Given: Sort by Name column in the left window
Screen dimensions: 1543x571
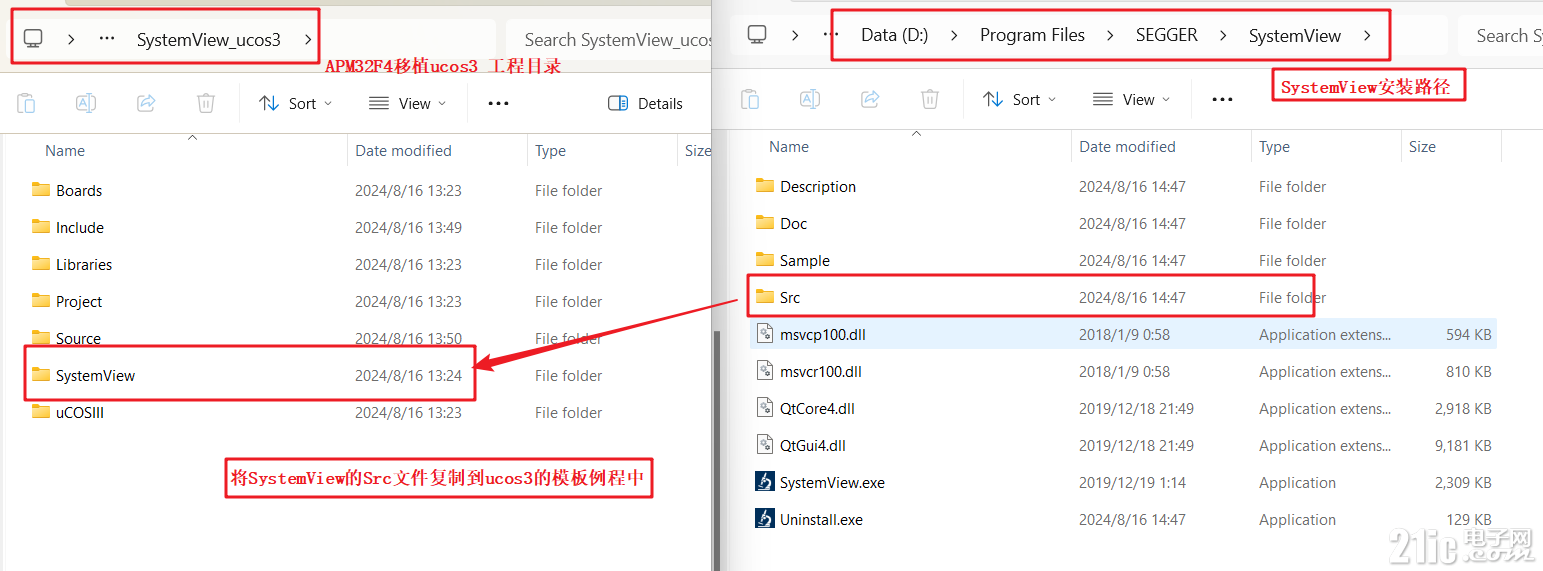Looking at the screenshot, I should pyautogui.click(x=65, y=150).
